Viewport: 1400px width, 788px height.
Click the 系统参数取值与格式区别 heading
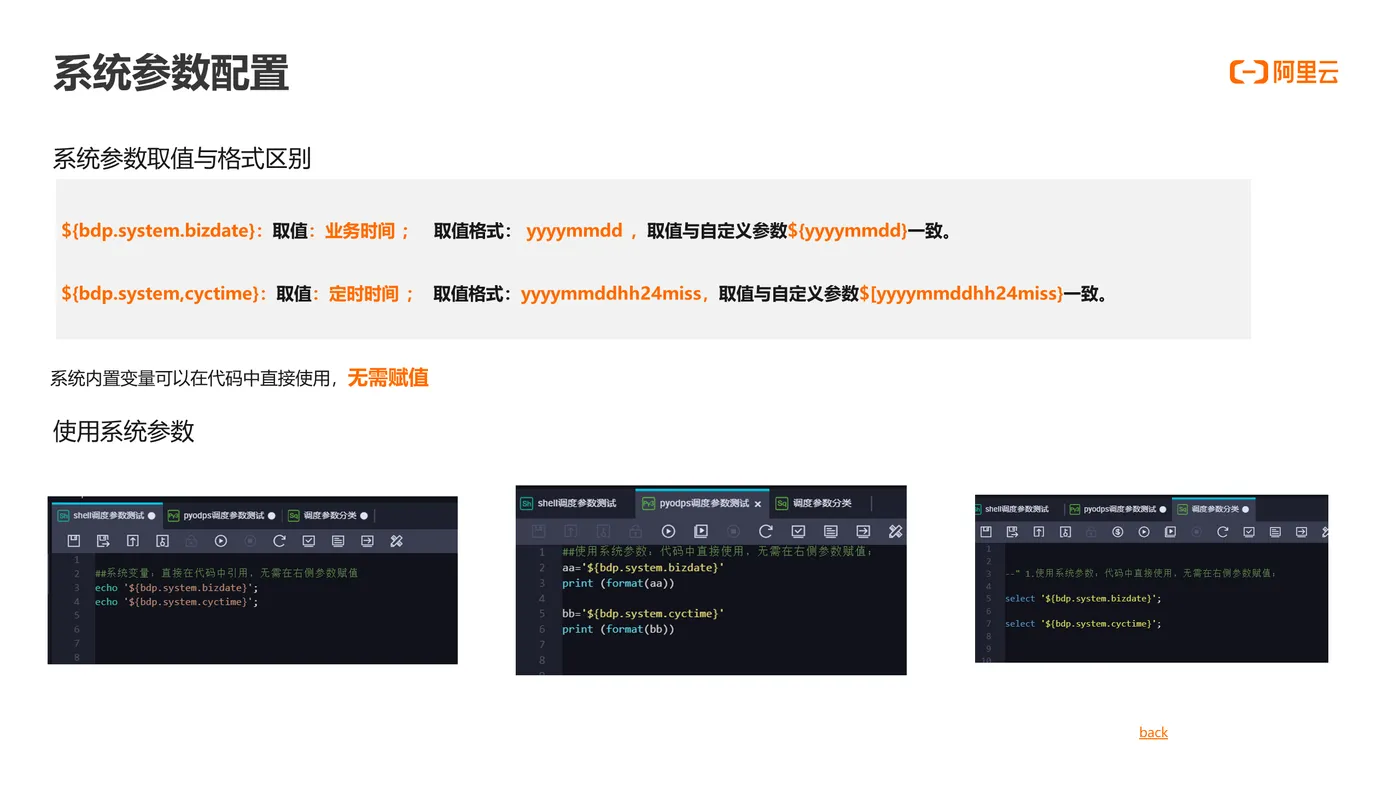coord(182,158)
